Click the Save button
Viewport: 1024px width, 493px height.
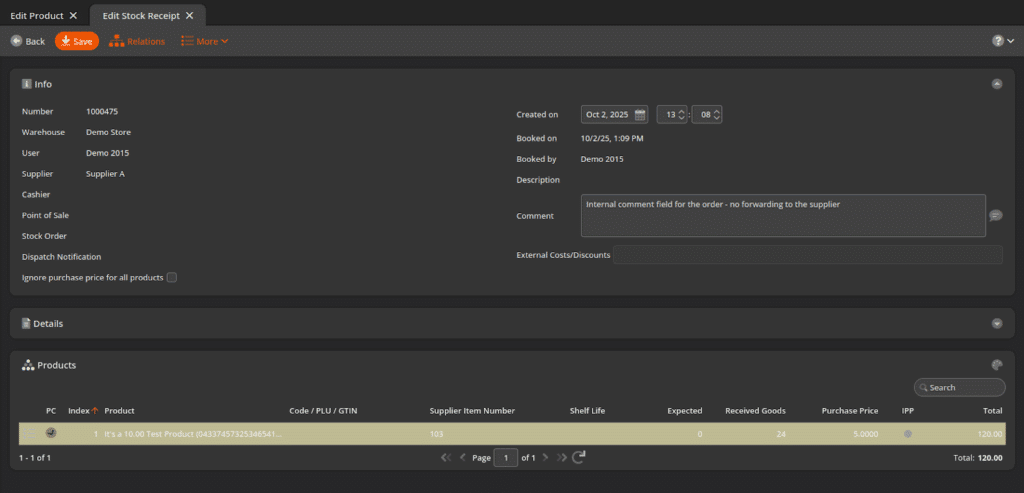[x=77, y=41]
